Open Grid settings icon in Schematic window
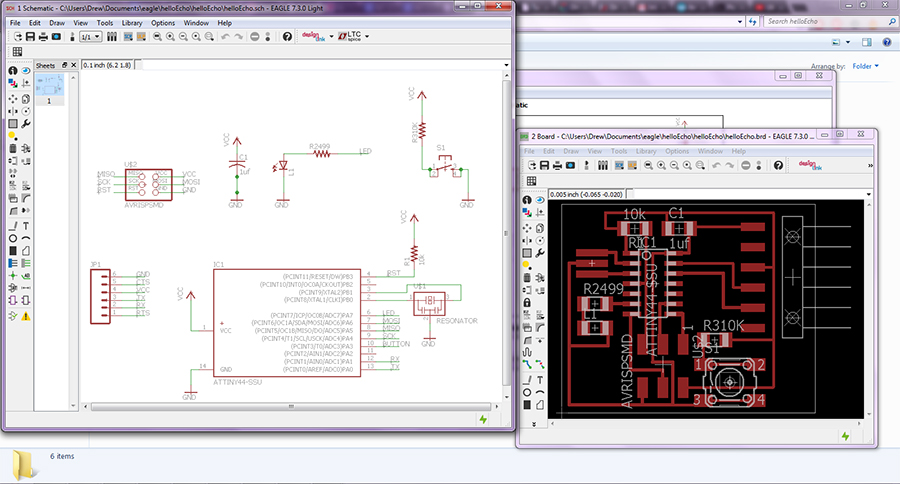This screenshot has width=900, height=484. [18, 52]
